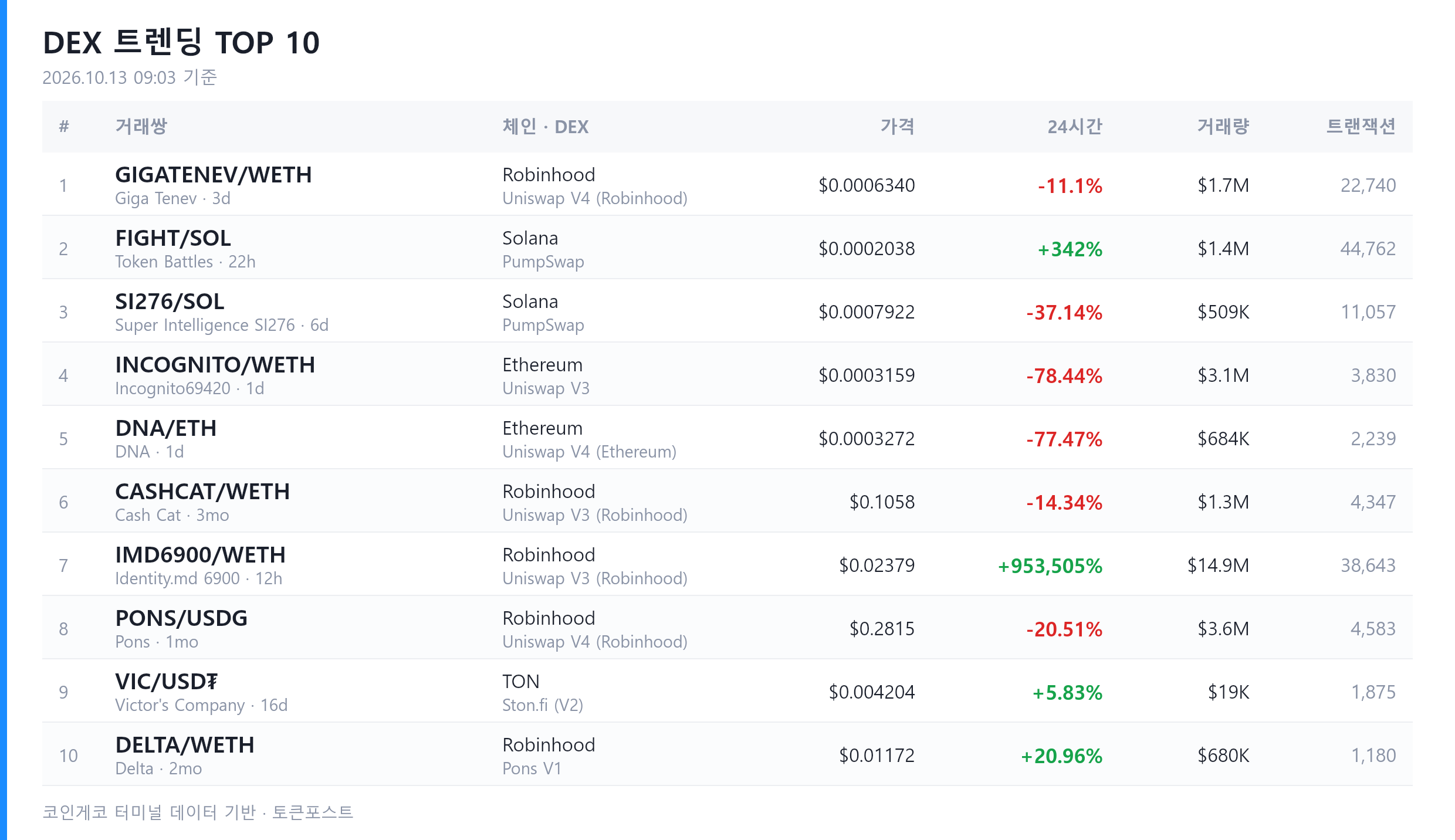Click the $0.2815 price for PONS
Image resolution: width=1455 pixels, height=840 pixels.
[x=882, y=629]
